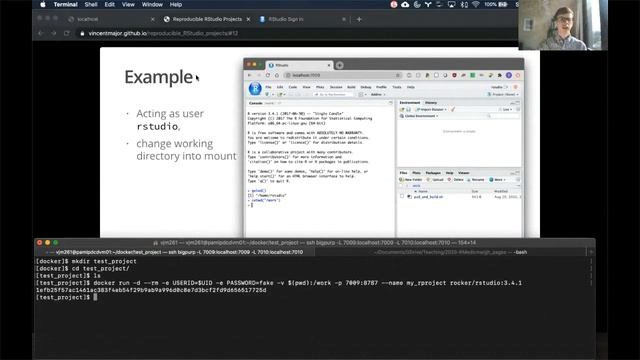Open the Global Environment dropdown
Image resolution: width=640 pixels, height=360 pixels.
[x=419, y=116]
